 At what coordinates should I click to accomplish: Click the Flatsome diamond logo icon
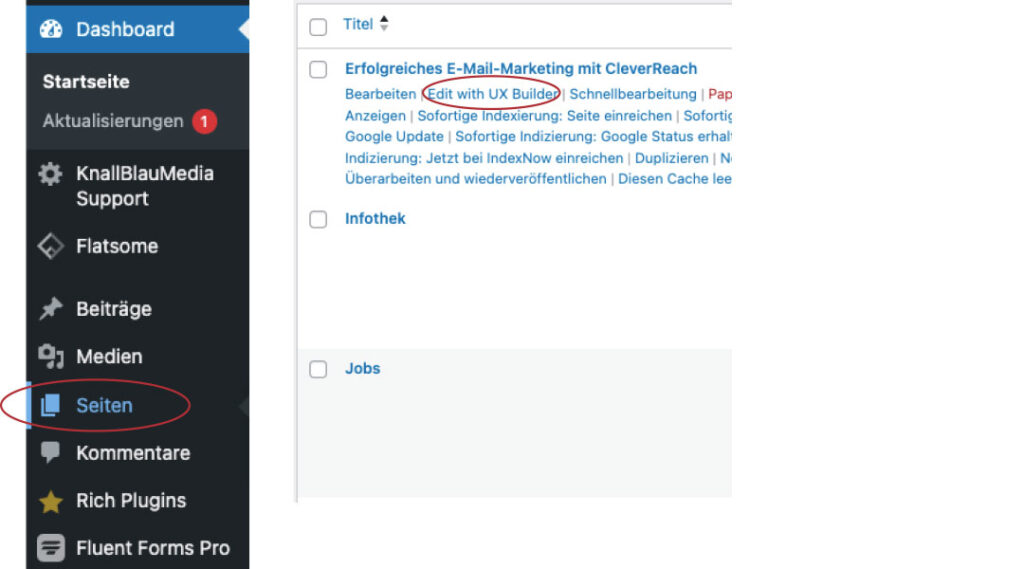[50, 246]
